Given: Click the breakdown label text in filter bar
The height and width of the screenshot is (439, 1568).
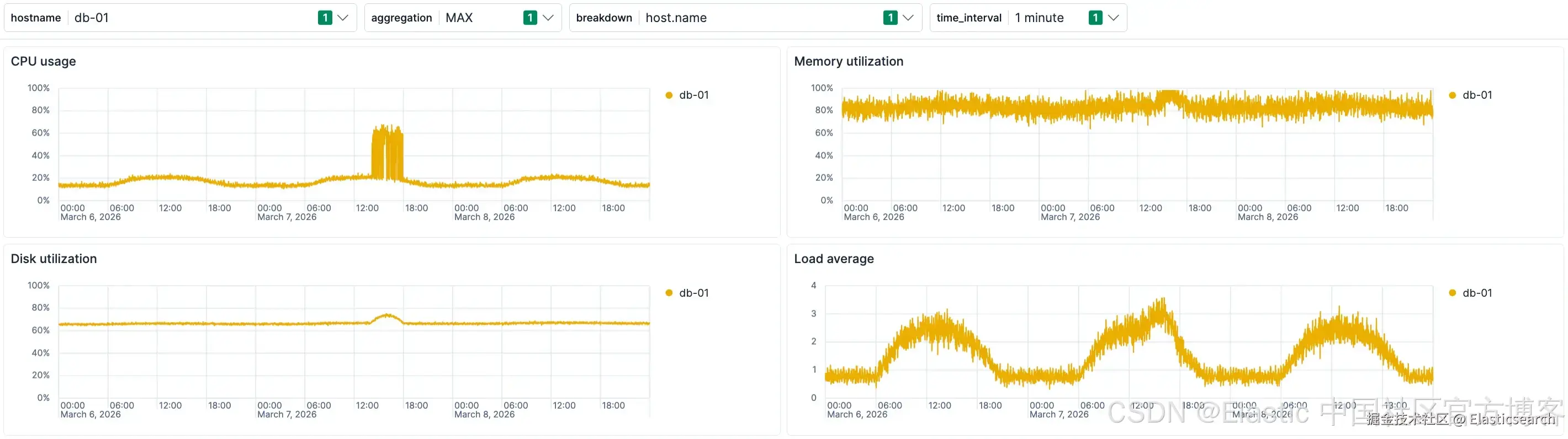Looking at the screenshot, I should click(x=605, y=18).
